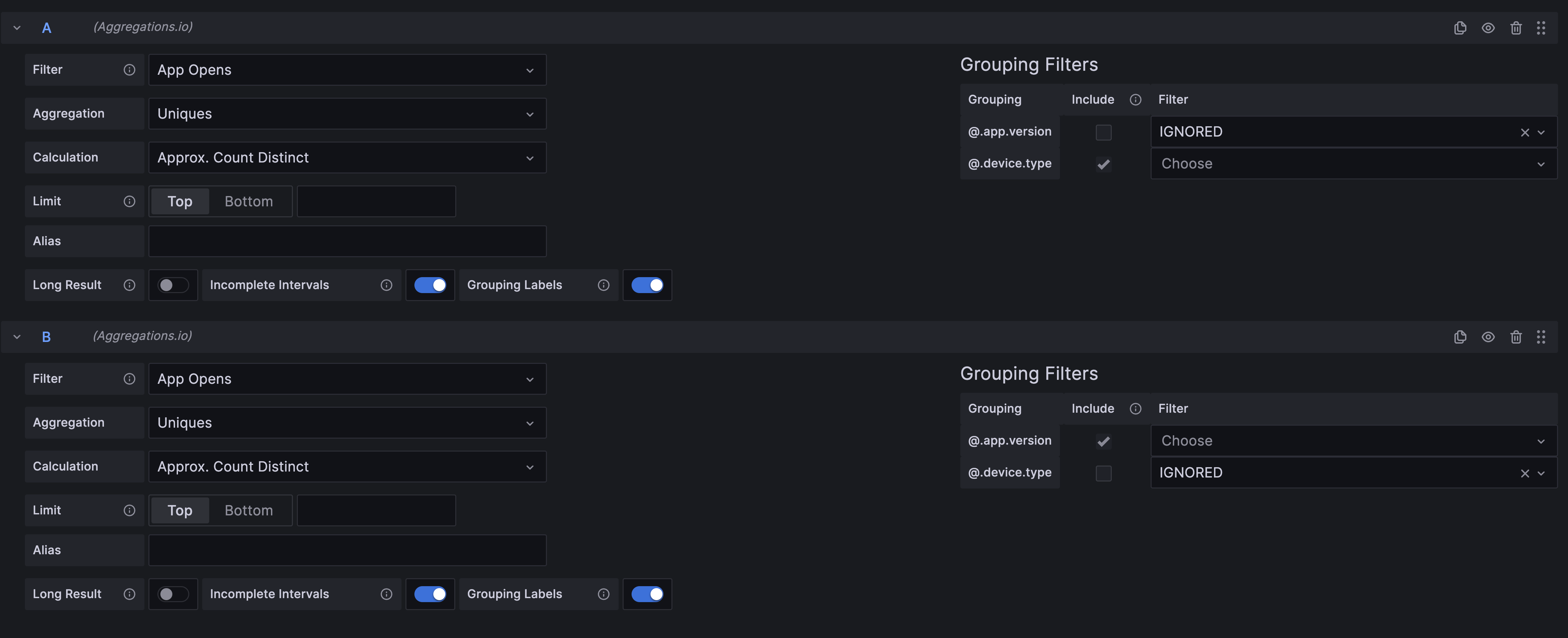Click the Alias input field in query A
This screenshot has width=1568, height=638.
(x=347, y=241)
